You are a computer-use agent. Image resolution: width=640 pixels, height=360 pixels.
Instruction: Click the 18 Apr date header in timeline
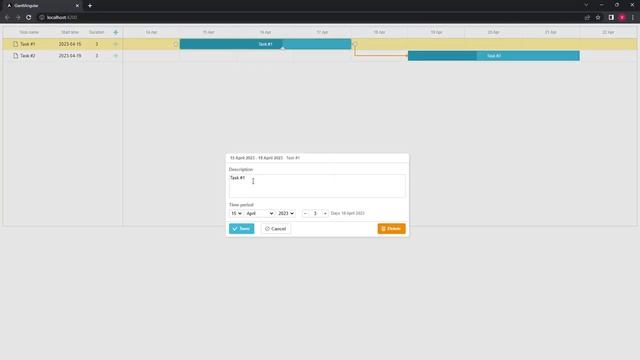pos(379,32)
